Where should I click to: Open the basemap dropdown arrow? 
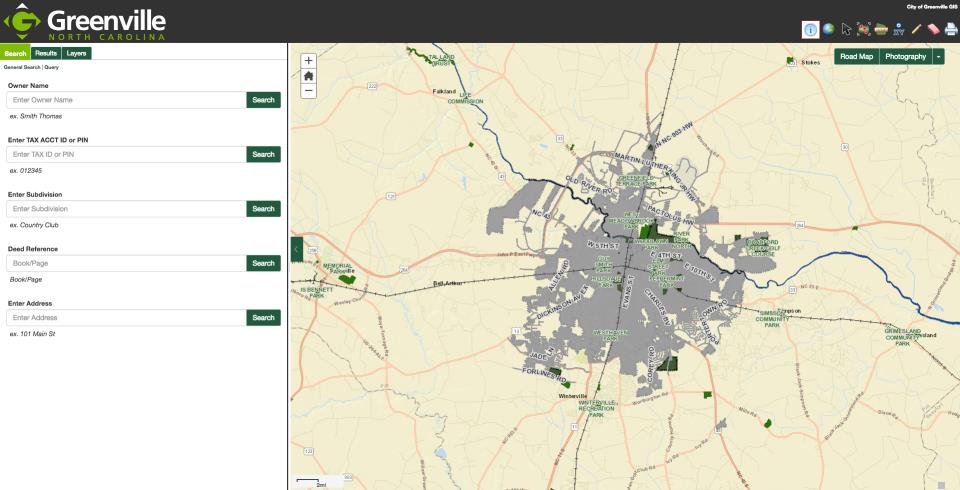(938, 57)
